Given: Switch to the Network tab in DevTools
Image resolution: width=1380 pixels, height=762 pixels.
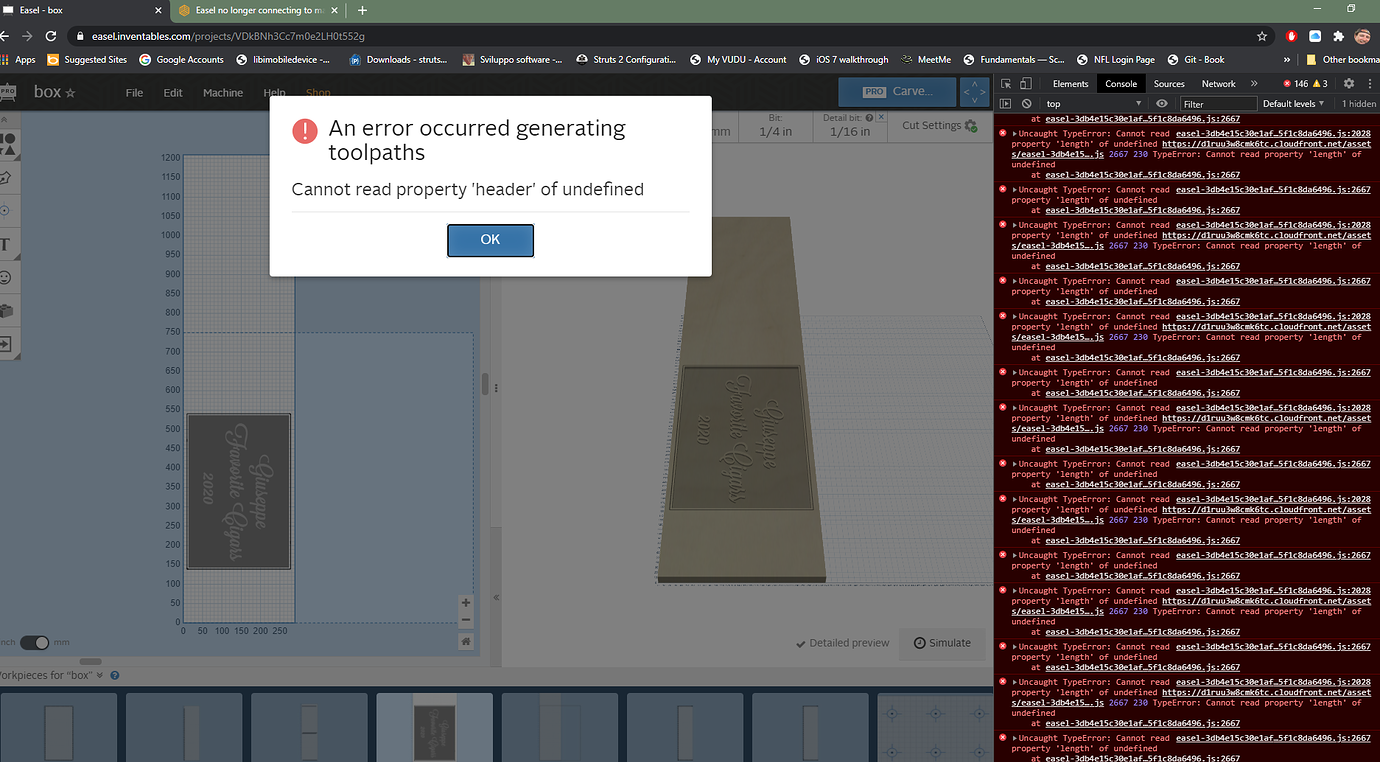Looking at the screenshot, I should (1218, 83).
